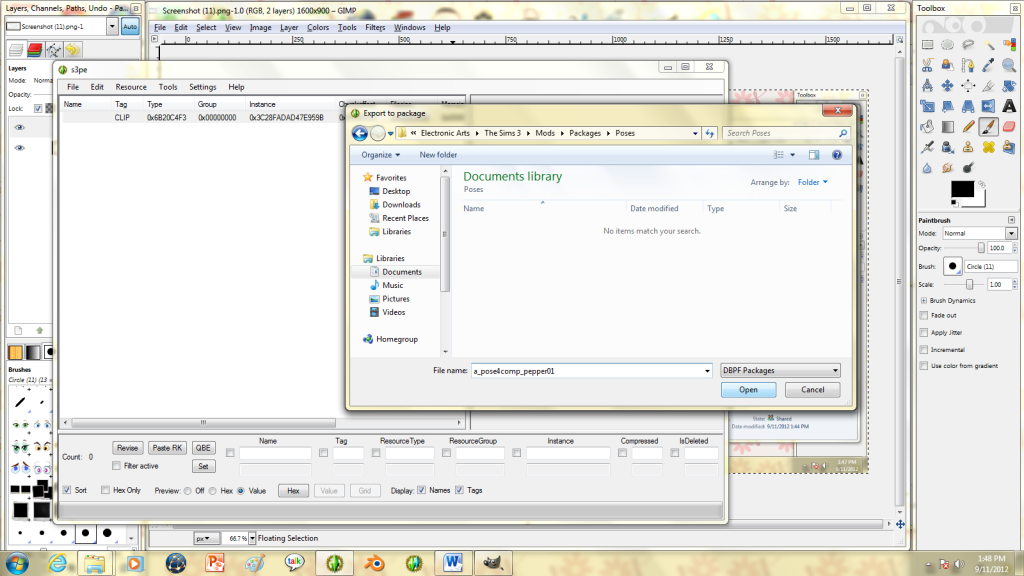Select the Color Picker eyedropper tool
Viewport: 1024px width, 576px height.
click(x=989, y=65)
